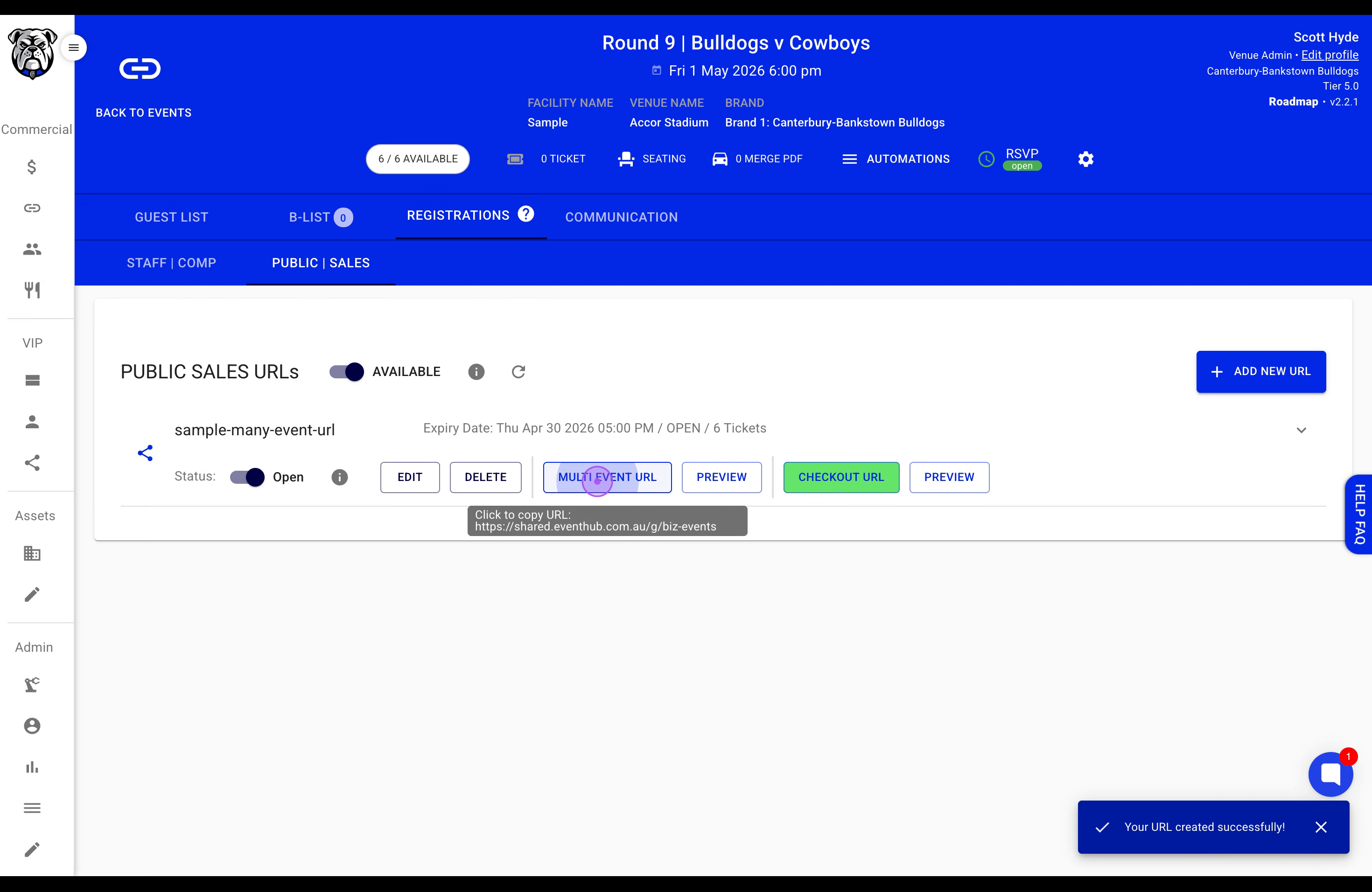Go BACK TO EVENTS
Image resolution: width=1372 pixels, height=892 pixels.
click(144, 113)
